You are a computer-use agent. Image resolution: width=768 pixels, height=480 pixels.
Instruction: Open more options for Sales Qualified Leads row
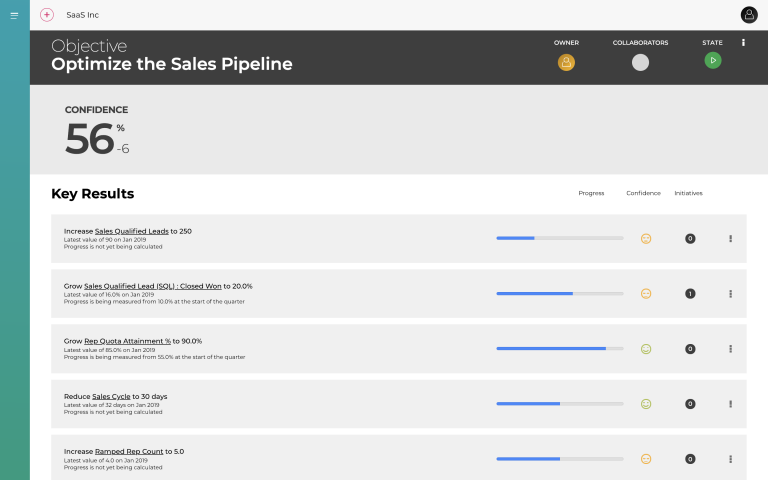pos(730,239)
